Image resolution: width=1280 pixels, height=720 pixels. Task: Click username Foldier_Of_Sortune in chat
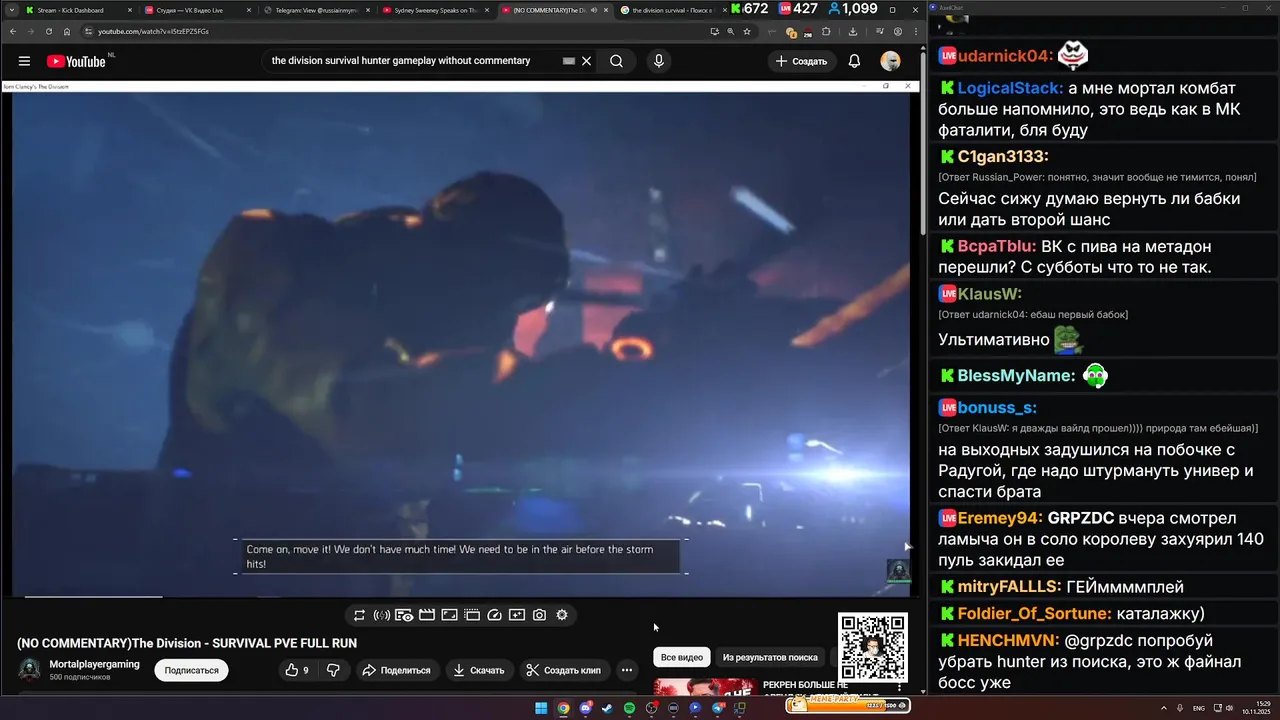(1034, 613)
